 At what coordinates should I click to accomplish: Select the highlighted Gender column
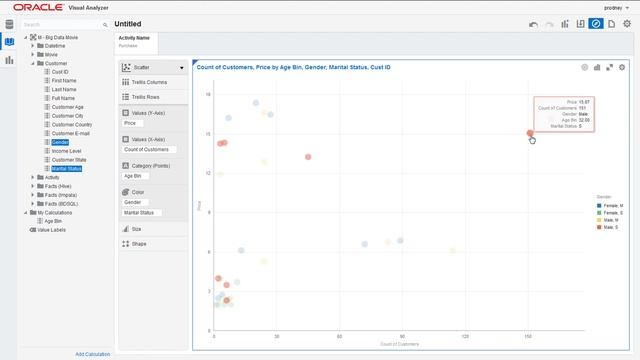click(x=60, y=142)
